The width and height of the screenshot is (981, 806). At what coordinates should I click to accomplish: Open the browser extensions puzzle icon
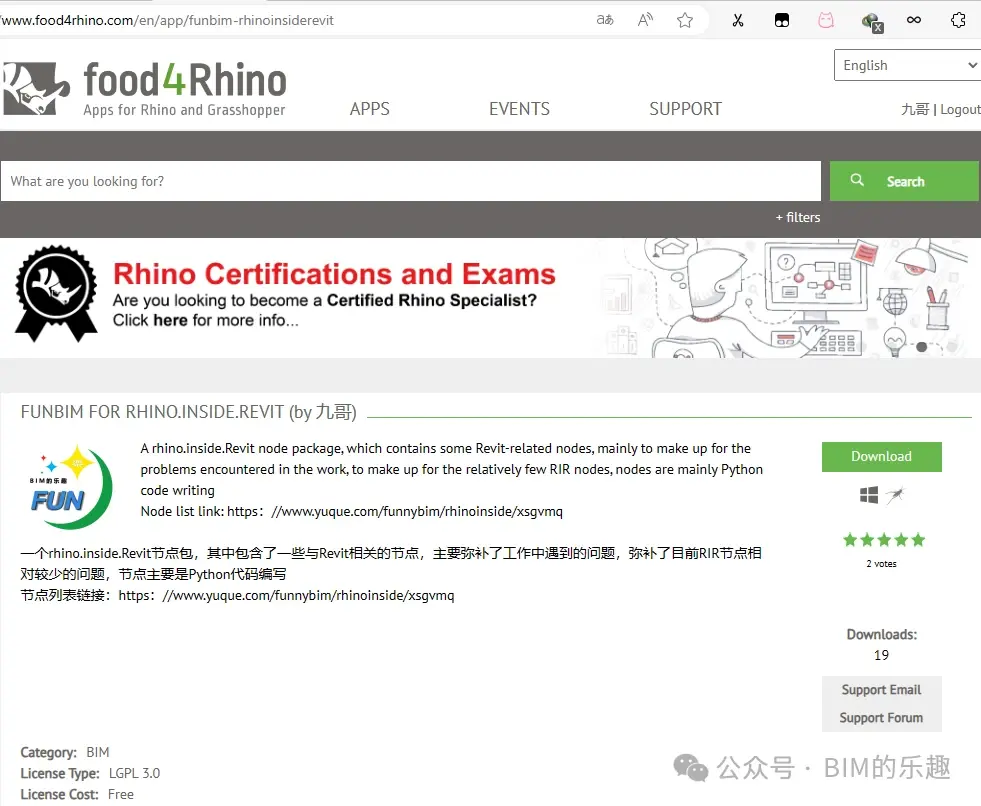click(959, 19)
